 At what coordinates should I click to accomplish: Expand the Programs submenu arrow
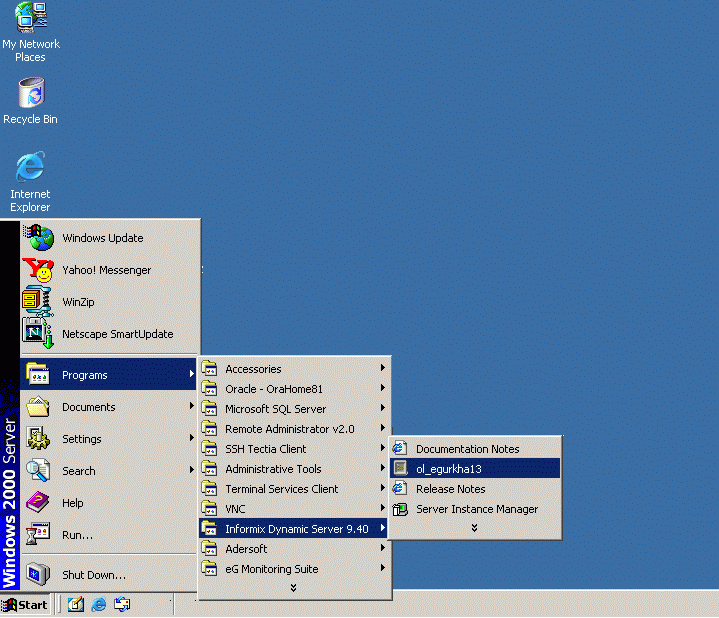click(192, 374)
